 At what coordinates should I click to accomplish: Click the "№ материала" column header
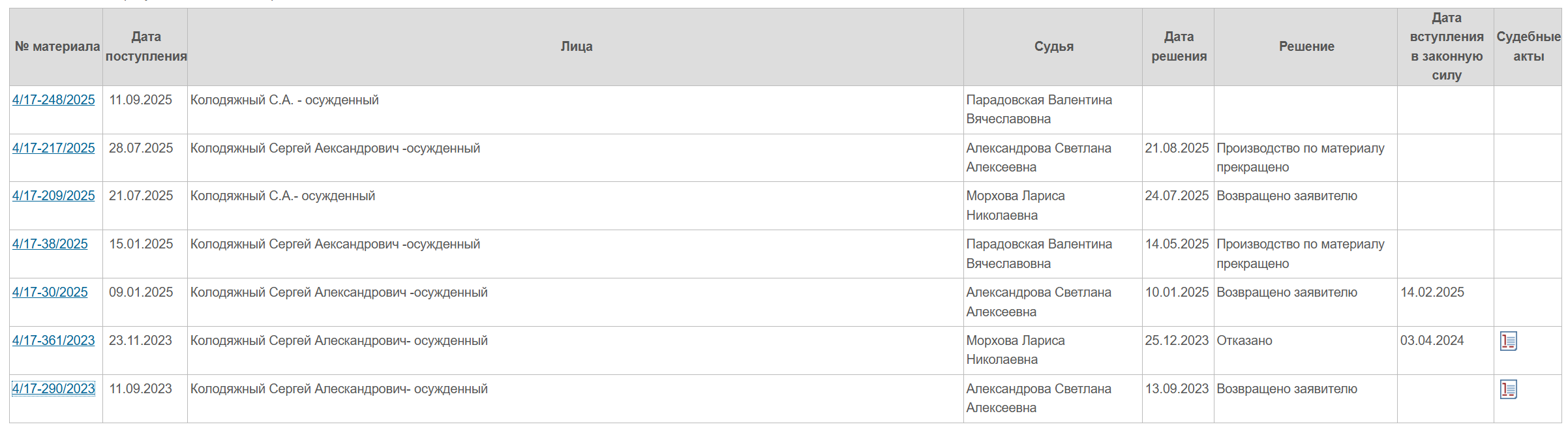click(x=57, y=46)
